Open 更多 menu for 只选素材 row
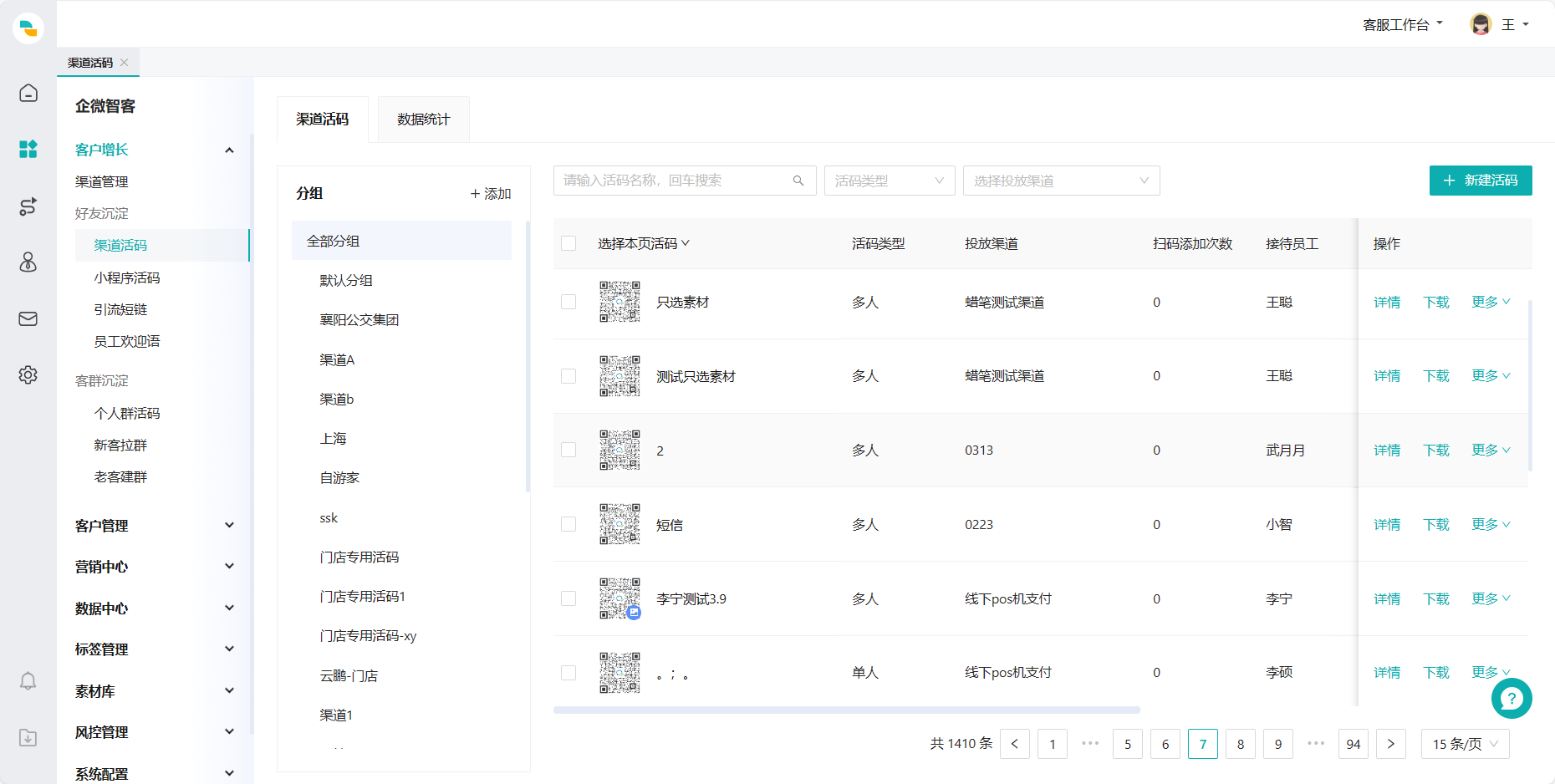Screen dimensions: 1555x784 (1491, 302)
